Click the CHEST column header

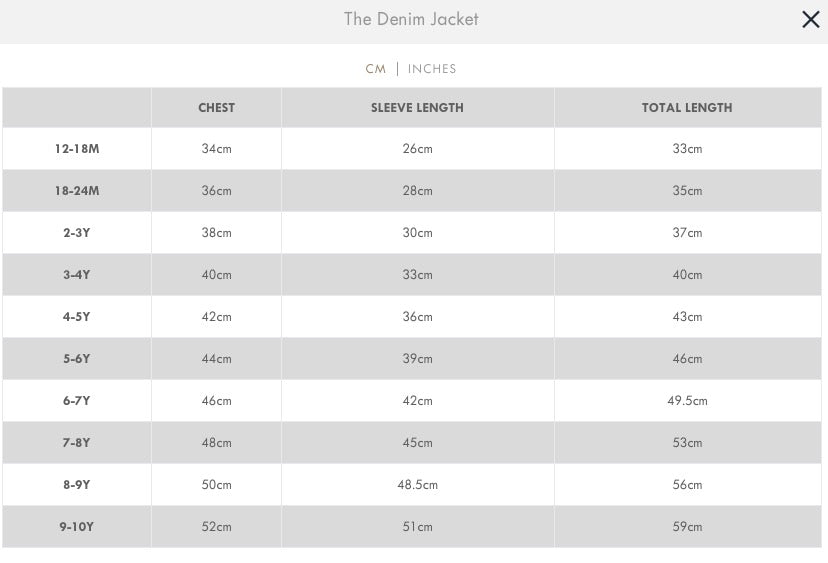(216, 108)
